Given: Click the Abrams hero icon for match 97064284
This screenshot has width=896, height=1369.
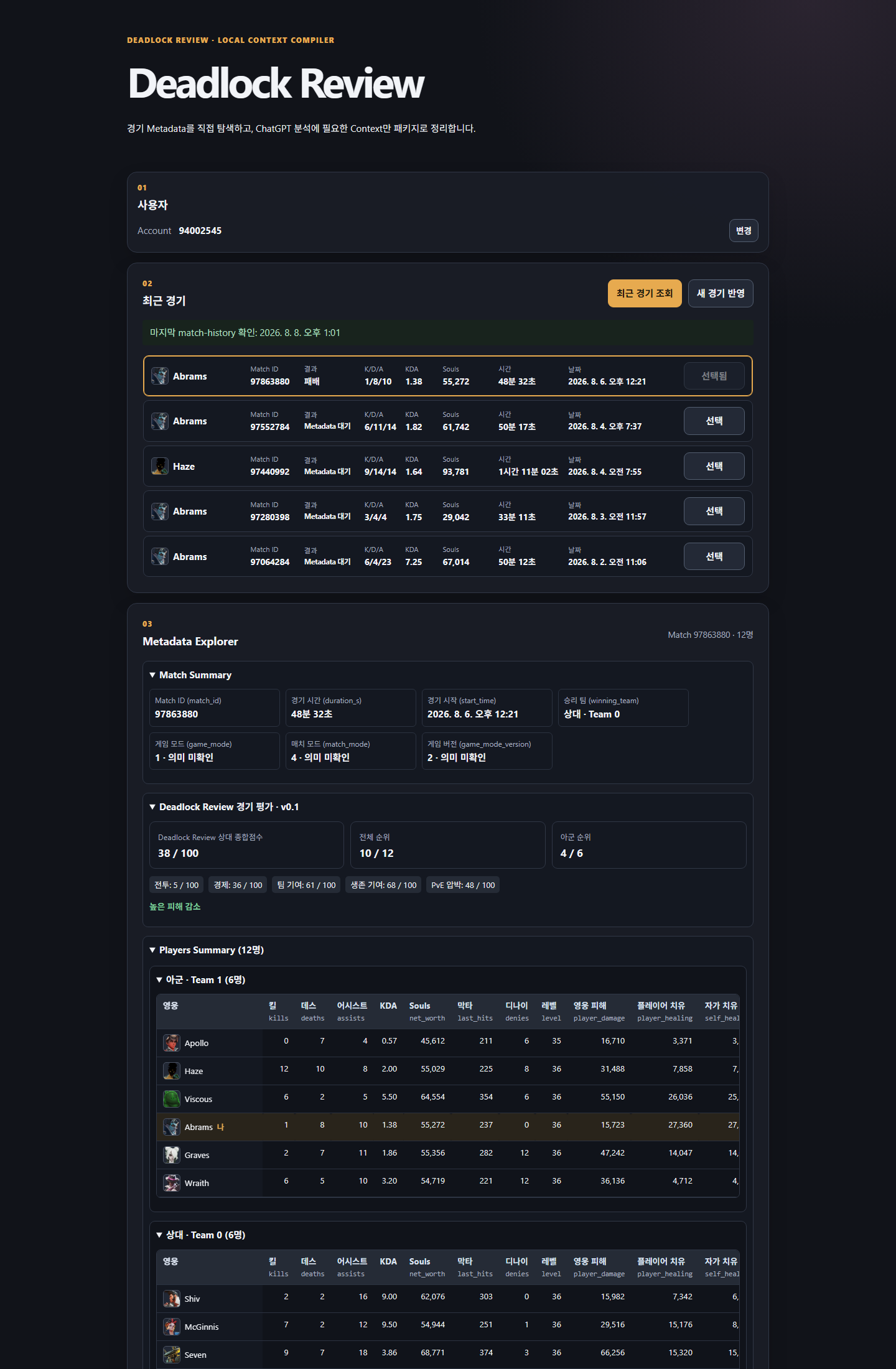Looking at the screenshot, I should [160, 556].
